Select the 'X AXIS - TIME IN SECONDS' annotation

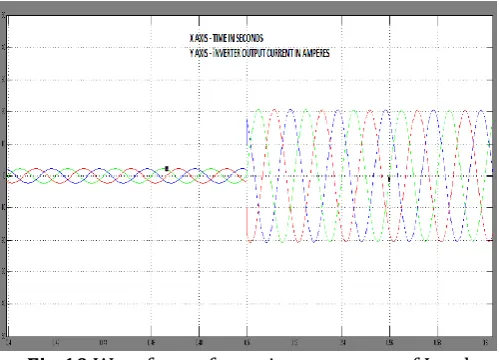coord(226,38)
